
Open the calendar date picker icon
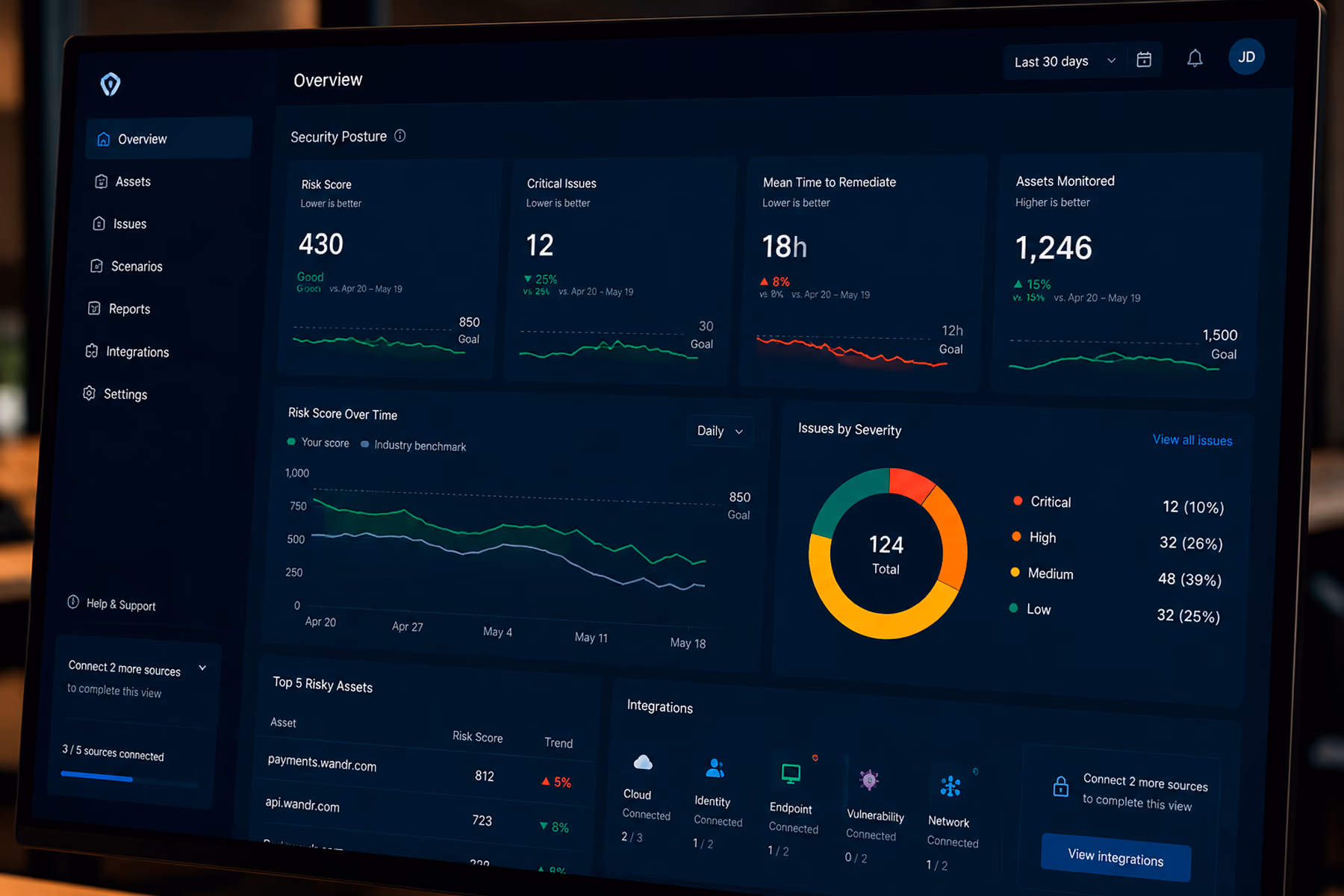click(x=1144, y=60)
